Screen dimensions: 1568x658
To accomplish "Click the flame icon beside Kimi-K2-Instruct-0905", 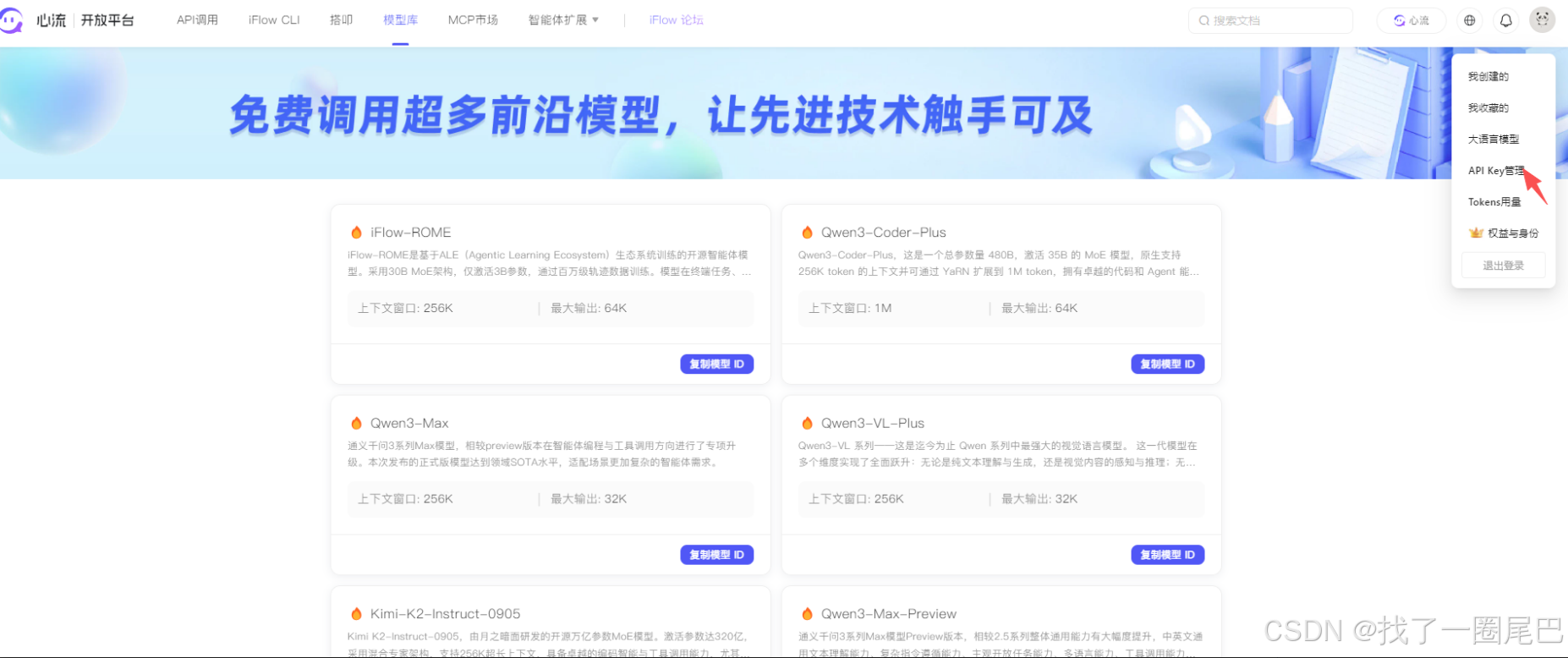I will tap(356, 614).
